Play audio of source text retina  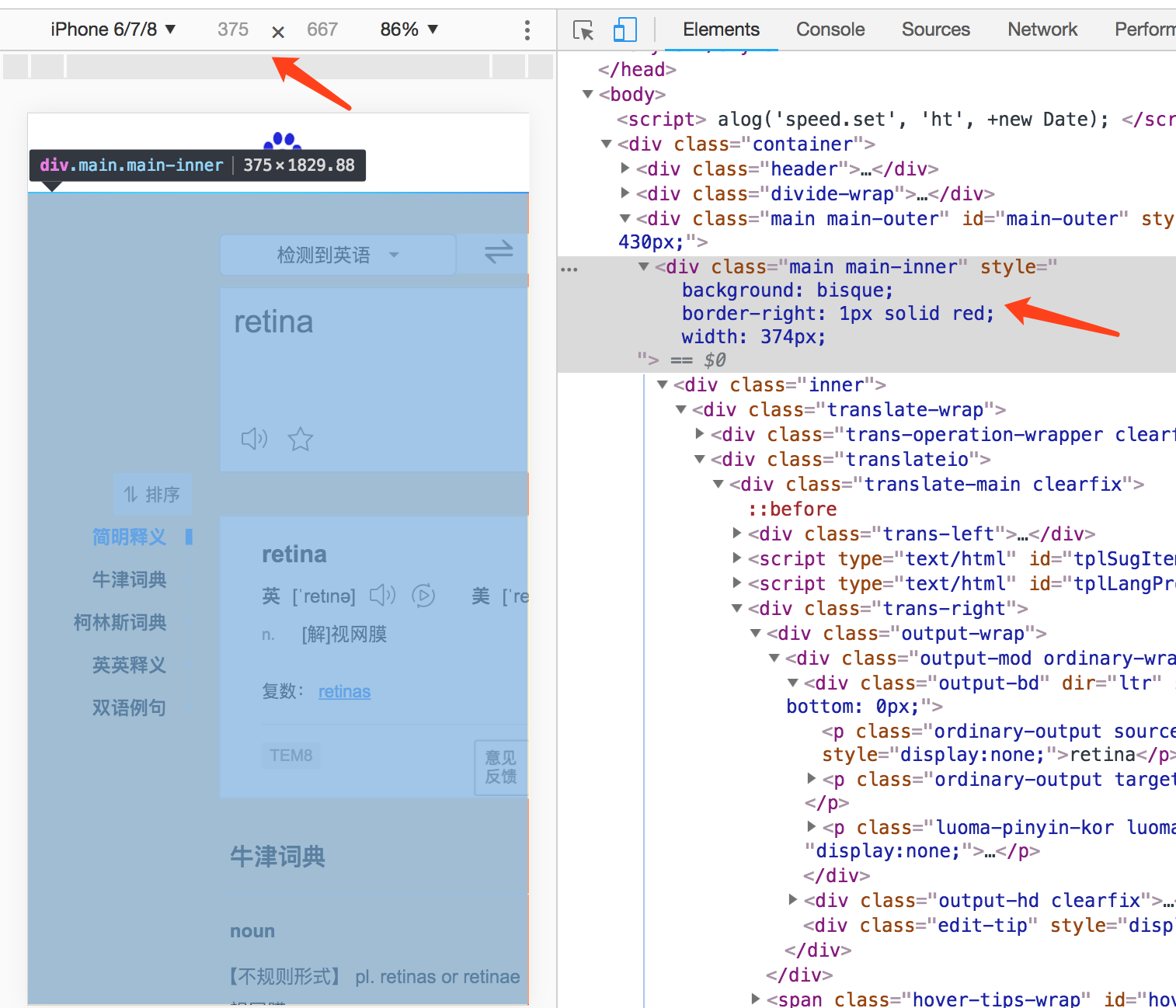254,439
